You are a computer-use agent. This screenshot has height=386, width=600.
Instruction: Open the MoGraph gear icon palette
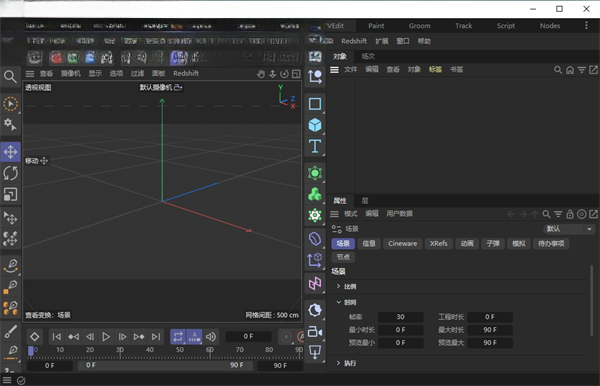click(315, 215)
